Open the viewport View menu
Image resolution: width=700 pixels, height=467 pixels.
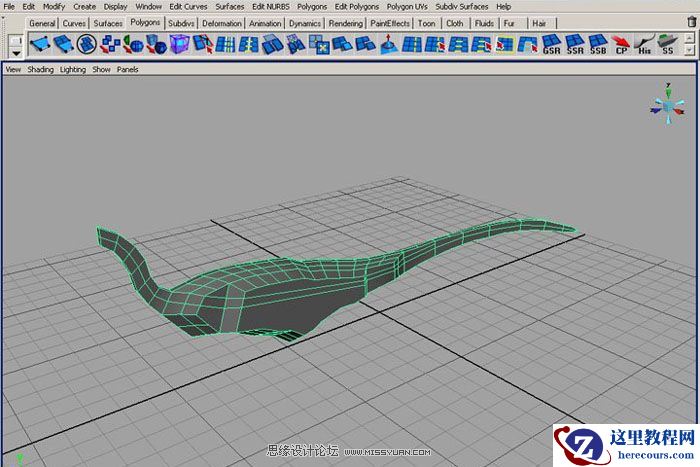tap(13, 70)
